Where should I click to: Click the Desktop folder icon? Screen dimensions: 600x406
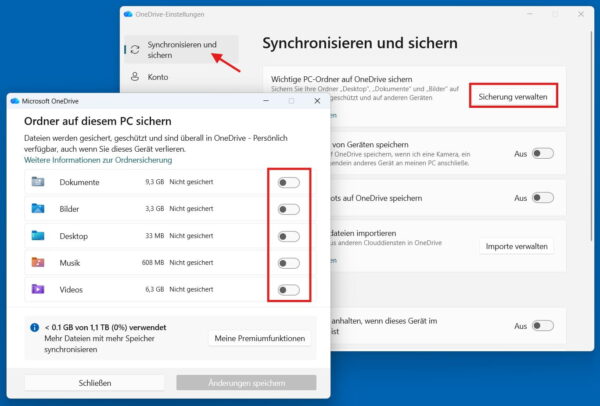point(38,235)
